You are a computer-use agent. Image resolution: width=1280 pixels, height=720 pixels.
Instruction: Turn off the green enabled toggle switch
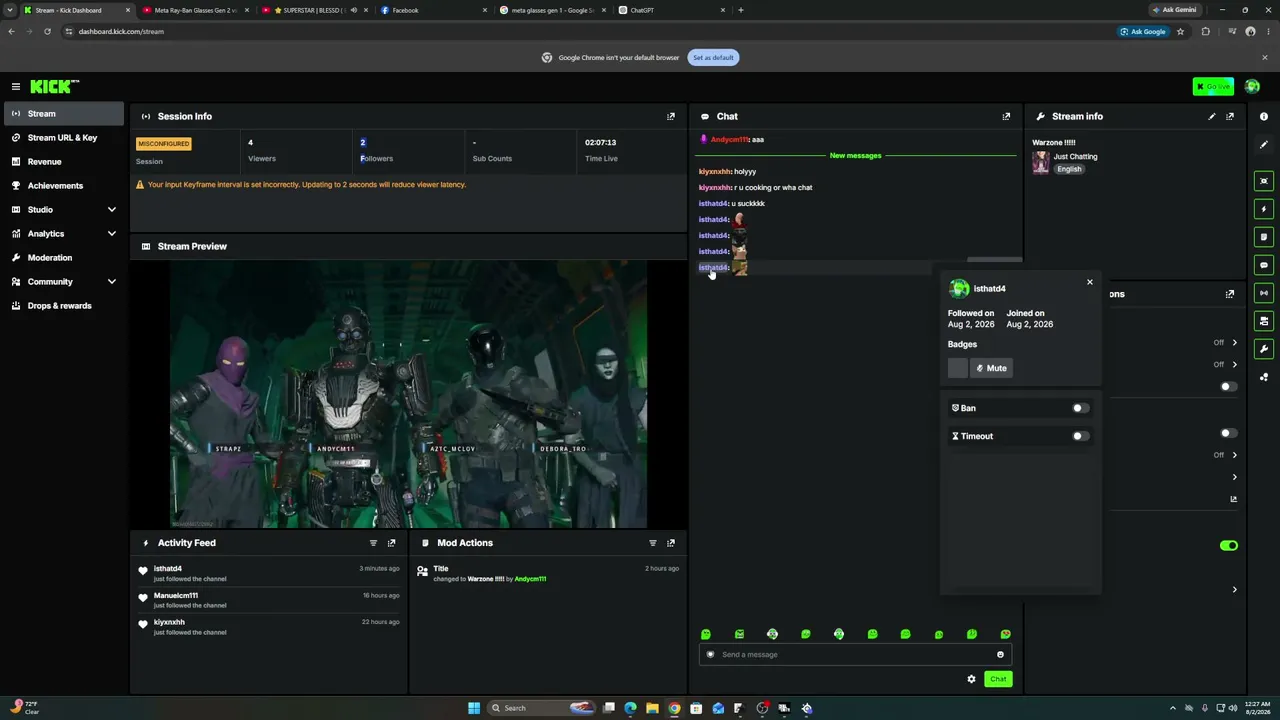[x=1229, y=545]
